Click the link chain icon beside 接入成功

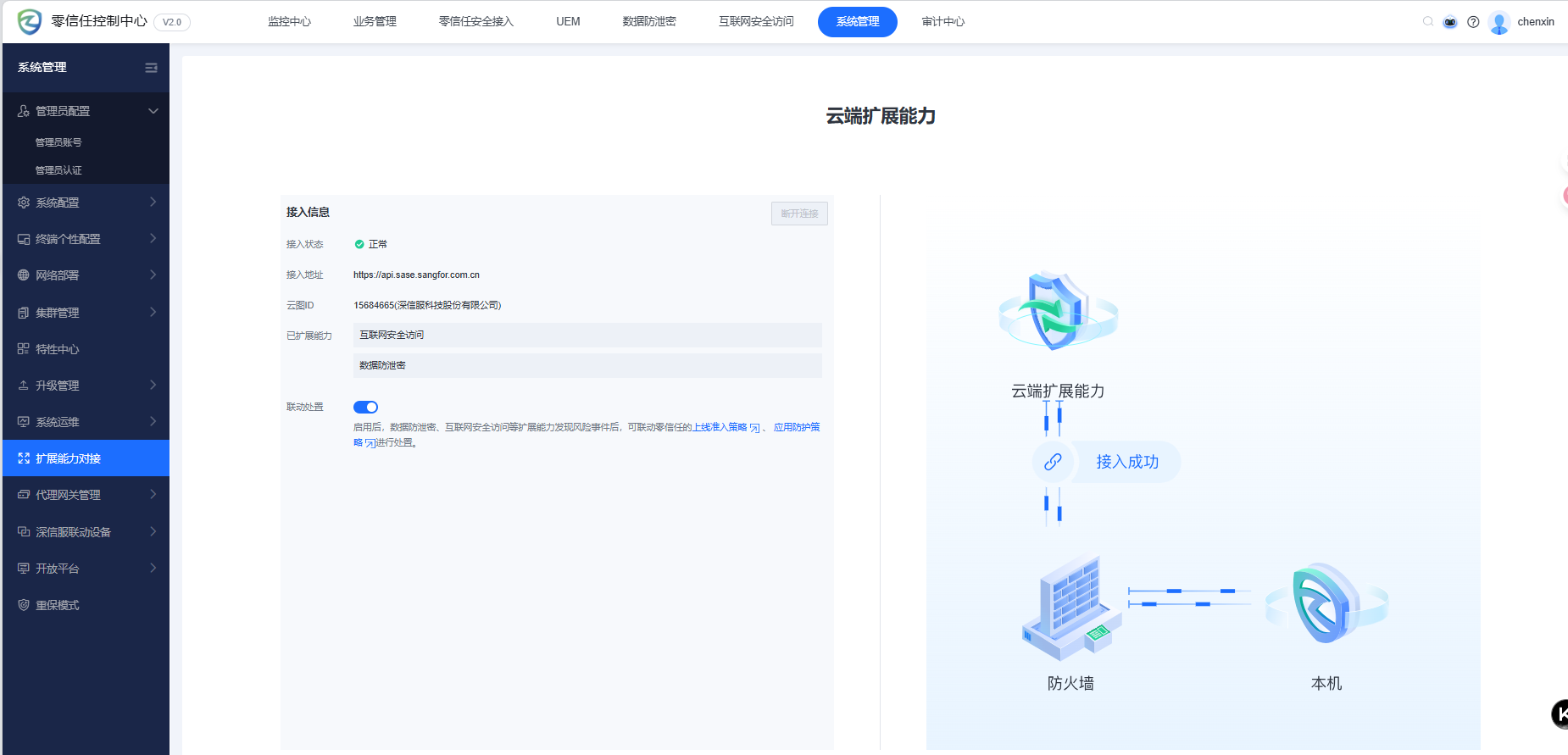pos(1053,462)
